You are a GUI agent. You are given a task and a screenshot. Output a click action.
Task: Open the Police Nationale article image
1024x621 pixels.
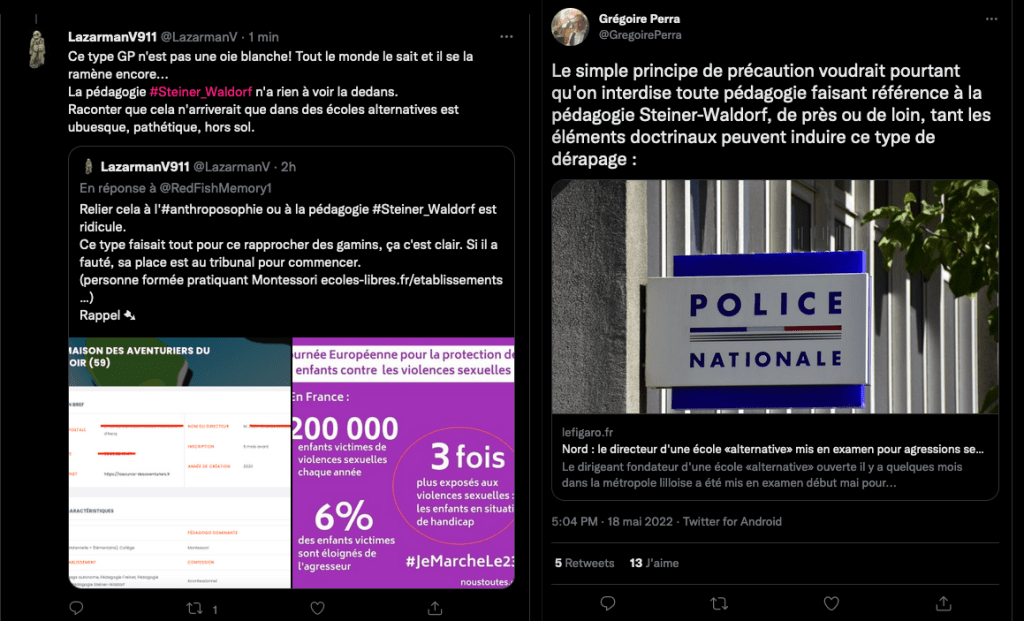click(x=775, y=296)
